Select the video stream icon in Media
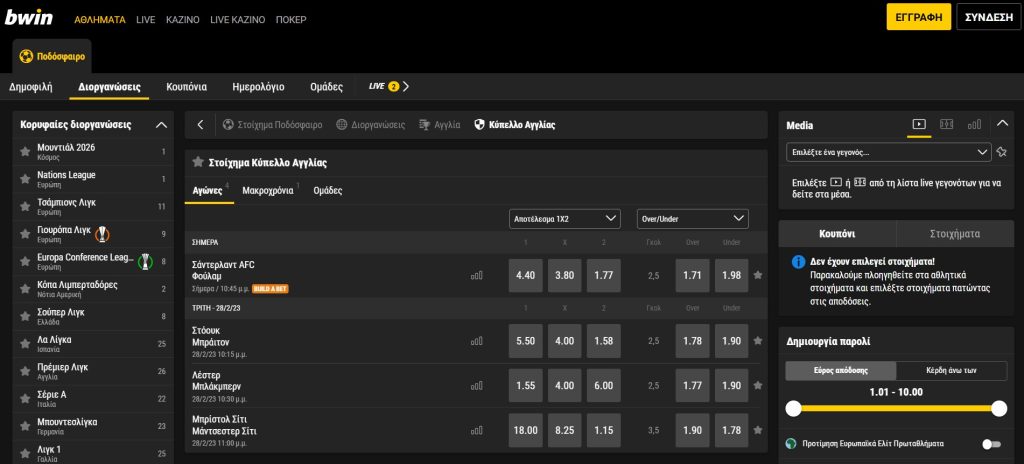Image resolution: width=1024 pixels, height=464 pixels. (919, 124)
